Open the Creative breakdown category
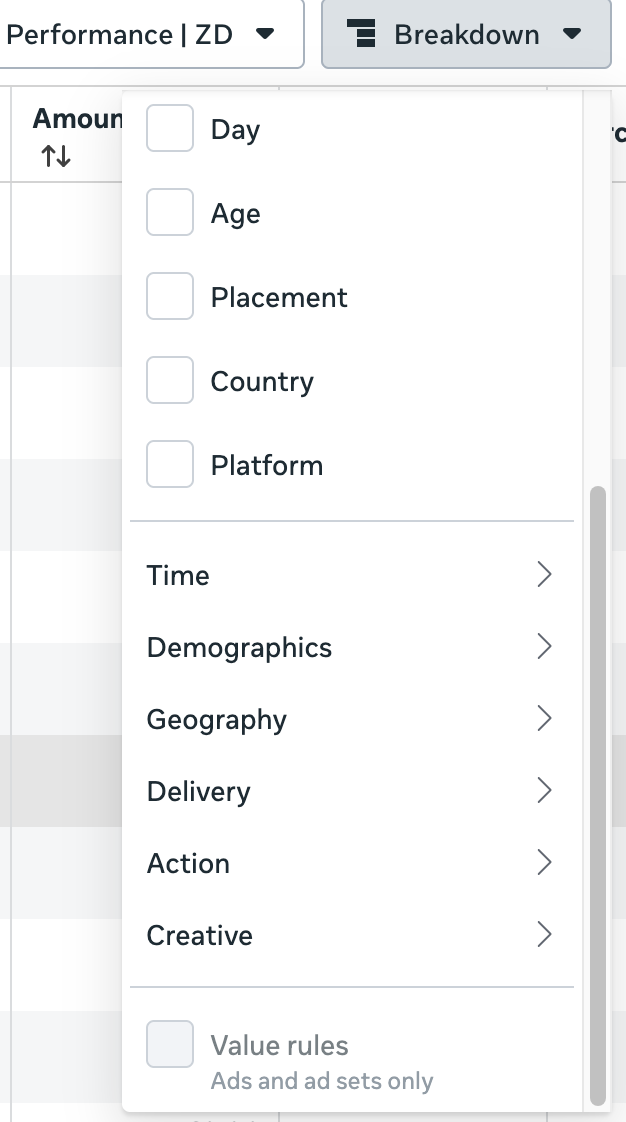 [x=200, y=935]
